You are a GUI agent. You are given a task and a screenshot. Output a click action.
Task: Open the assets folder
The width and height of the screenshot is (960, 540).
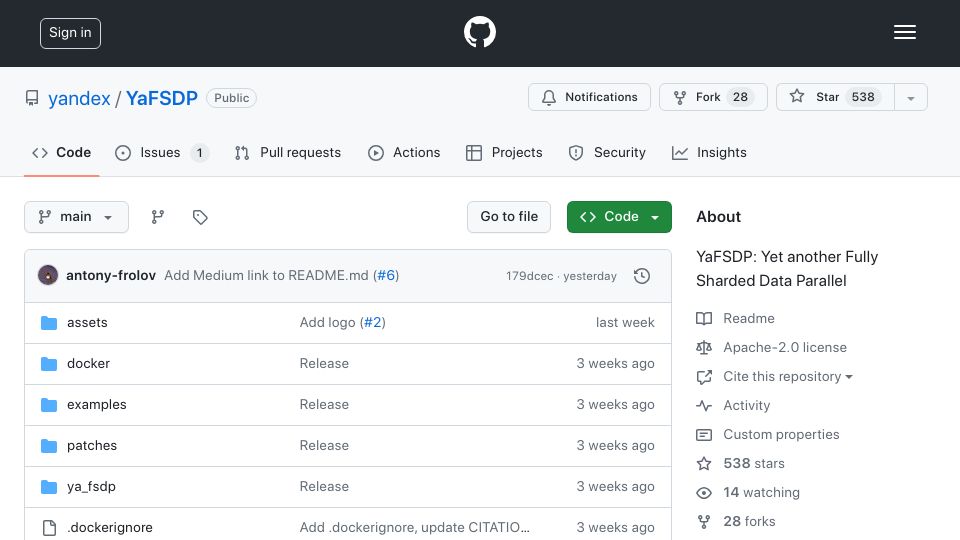coord(87,323)
